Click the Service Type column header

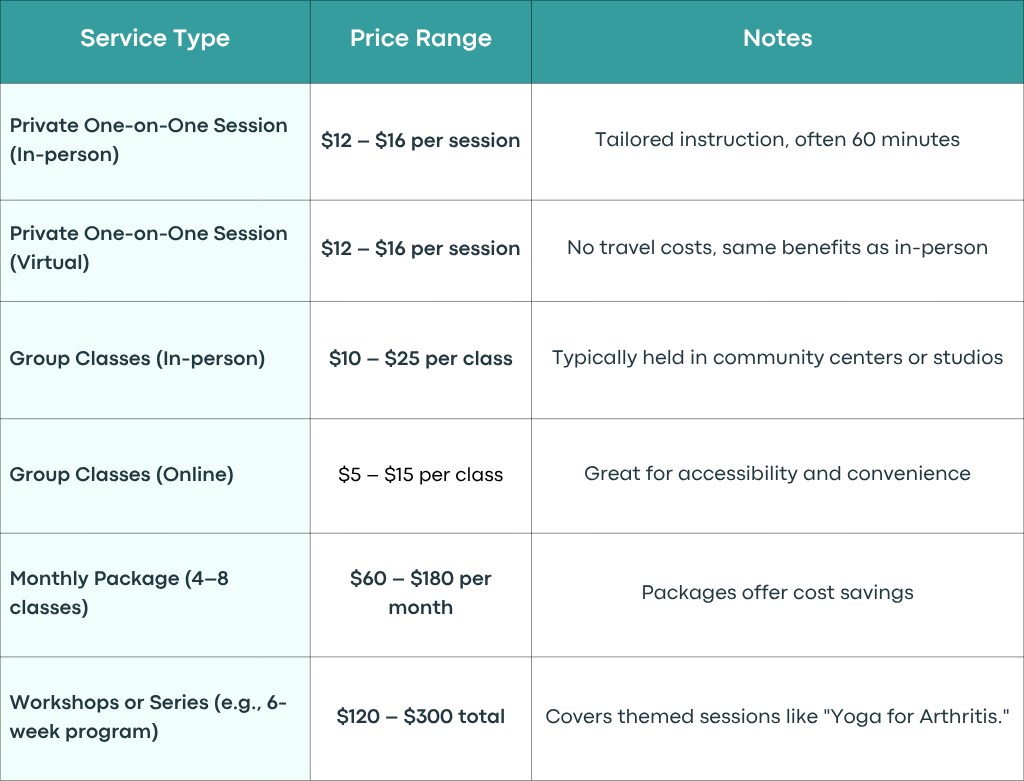click(155, 39)
